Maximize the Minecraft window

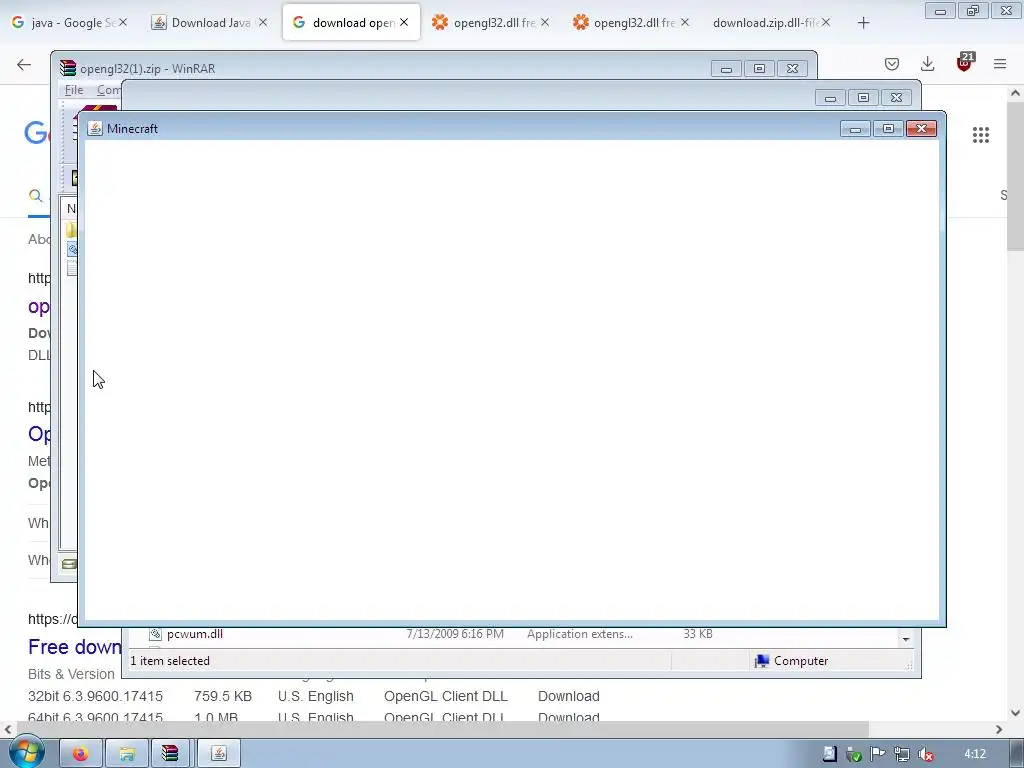888,129
